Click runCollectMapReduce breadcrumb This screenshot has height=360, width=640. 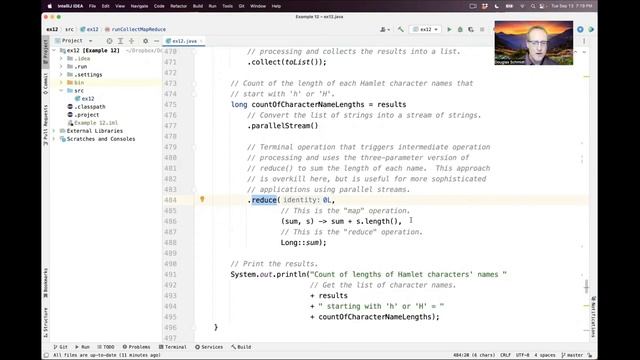(136, 29)
